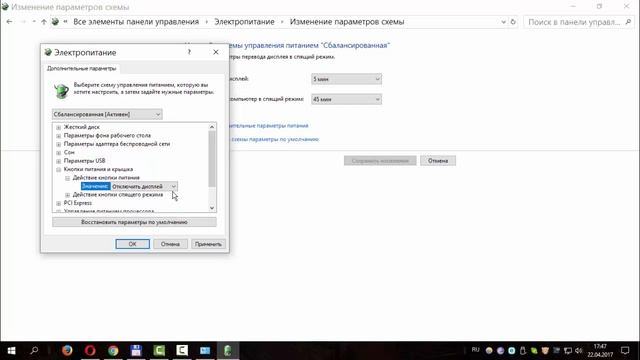Open the white C recorder taskbar icon
Image resolution: width=640 pixels, height=360 pixels.
pyautogui.click(x=182, y=351)
